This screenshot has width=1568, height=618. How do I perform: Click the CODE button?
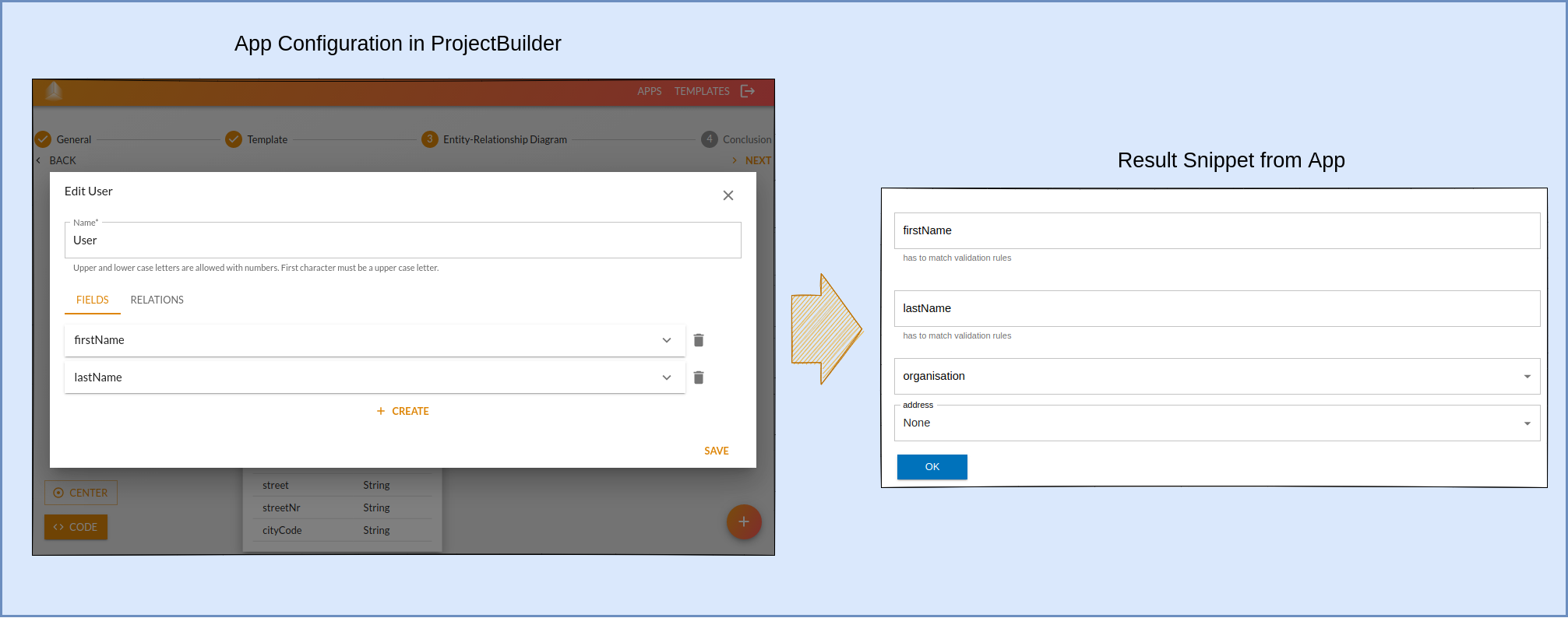(x=76, y=527)
